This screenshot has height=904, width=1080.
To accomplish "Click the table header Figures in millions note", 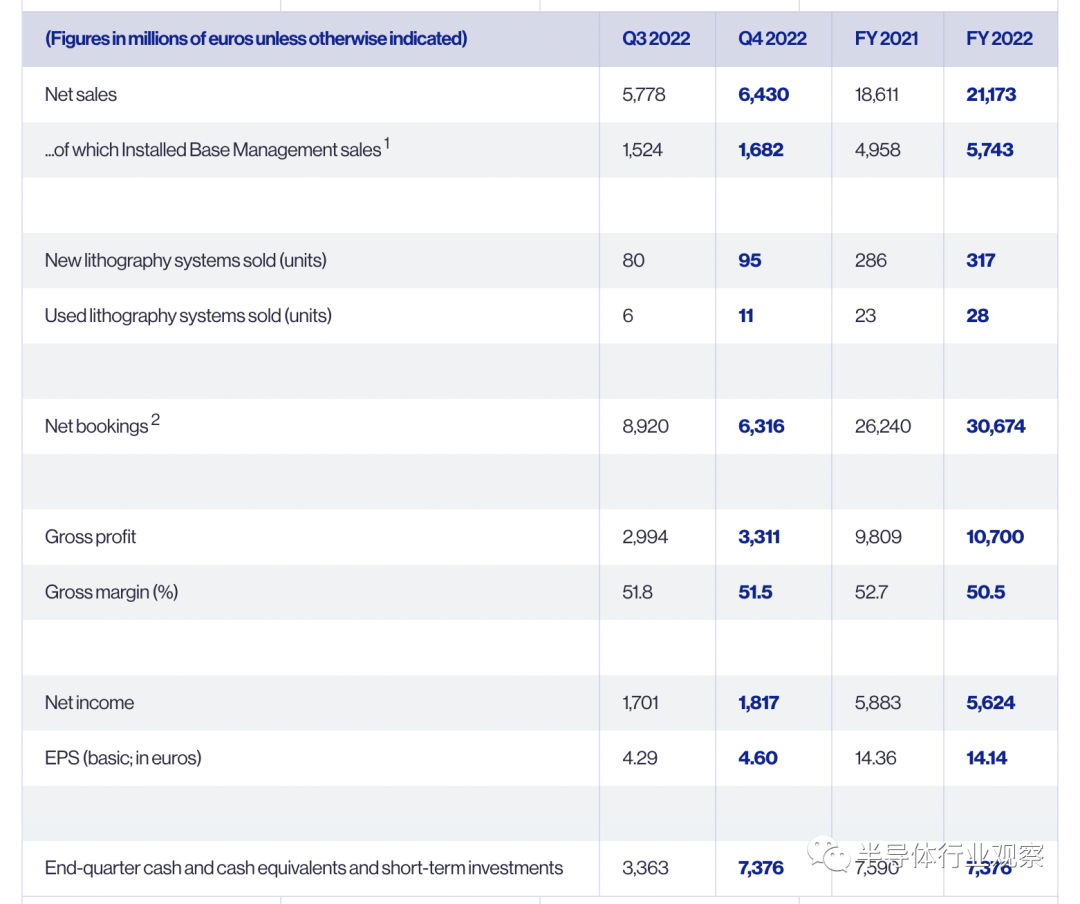I will pos(256,39).
